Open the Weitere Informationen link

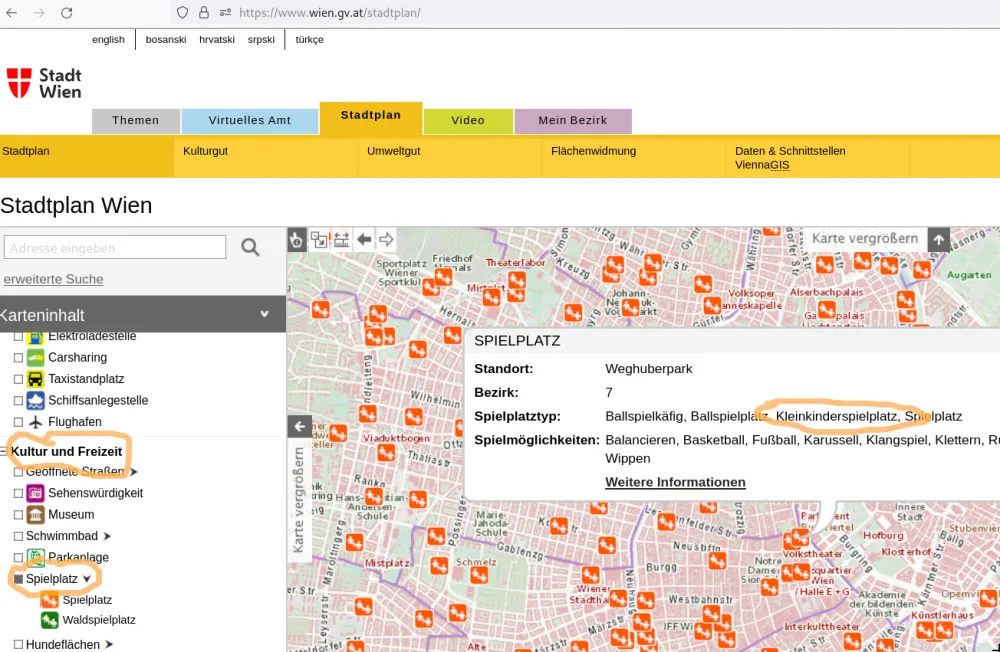[x=675, y=482]
